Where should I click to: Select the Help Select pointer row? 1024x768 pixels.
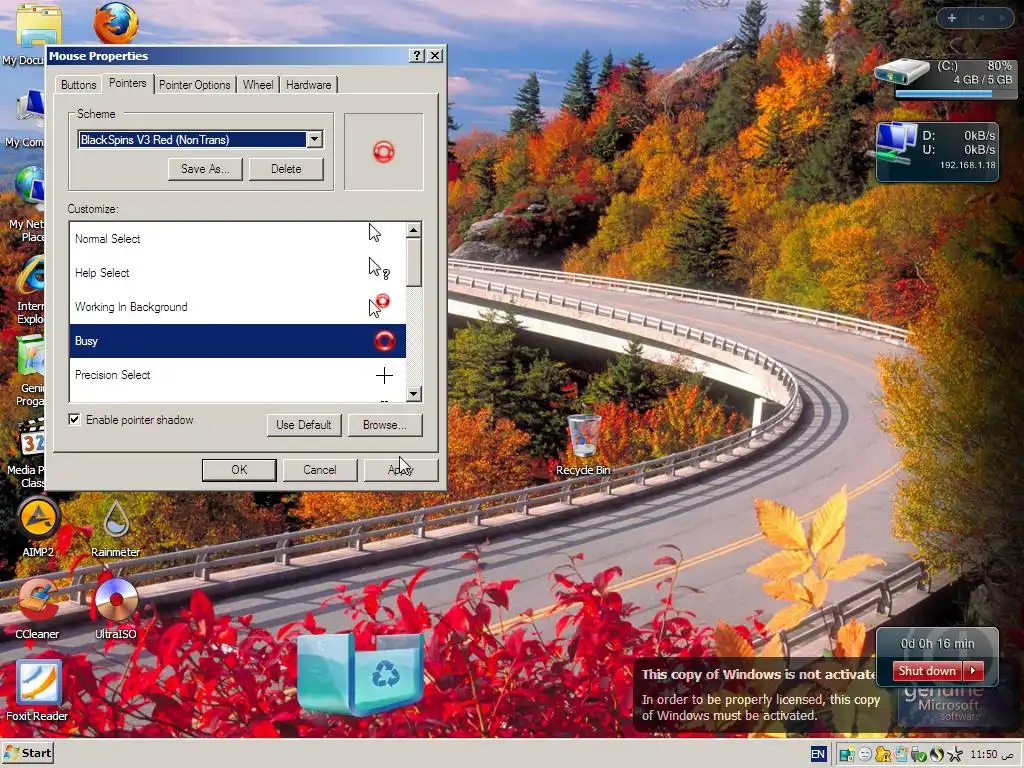point(237,273)
